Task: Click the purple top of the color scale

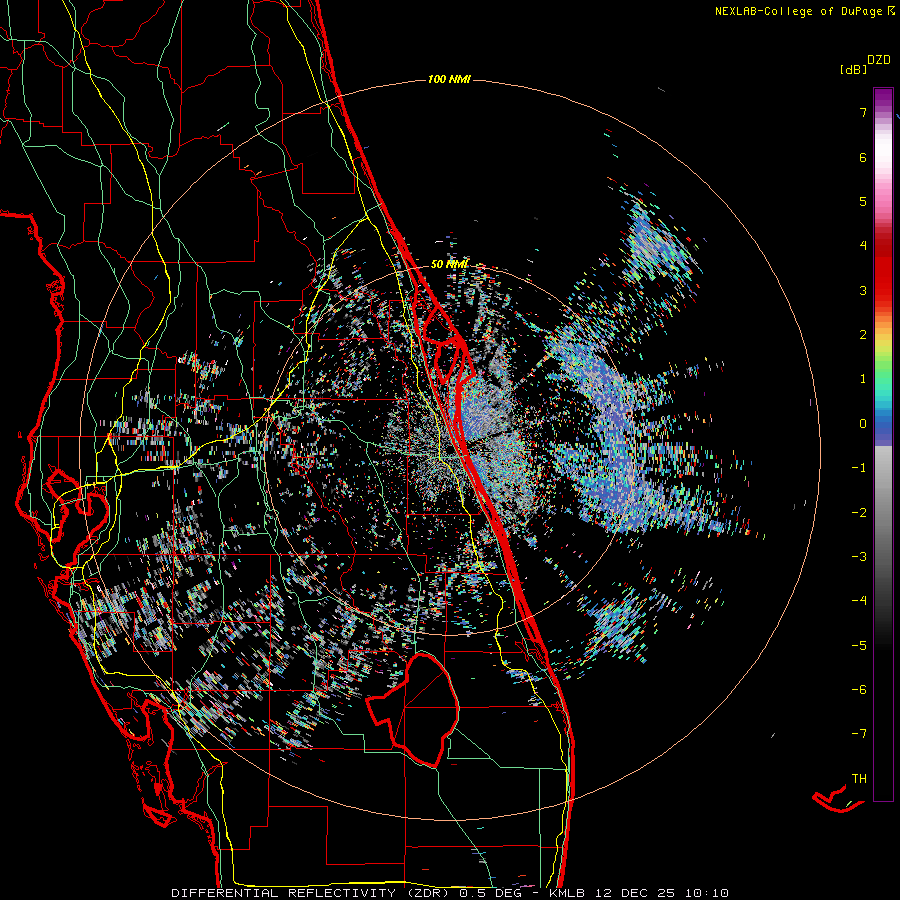Action: tap(883, 98)
